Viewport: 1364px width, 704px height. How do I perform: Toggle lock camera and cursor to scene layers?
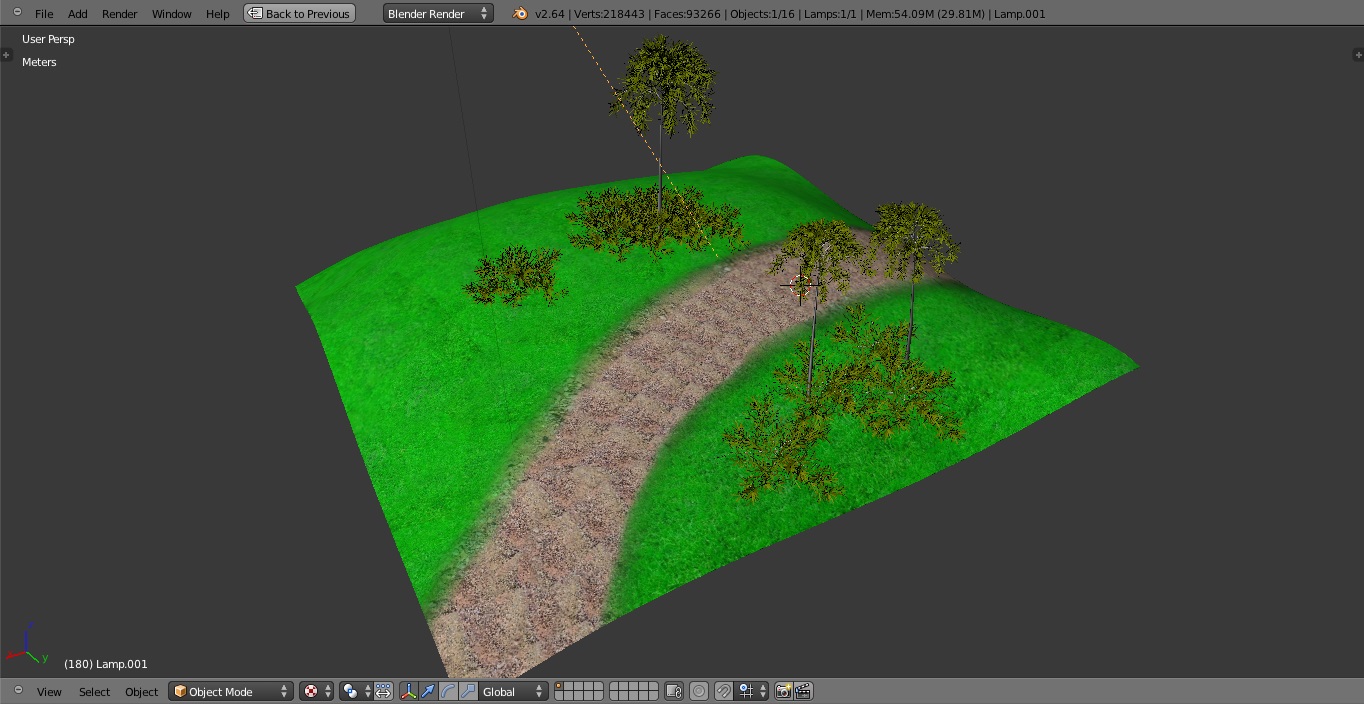click(x=674, y=691)
